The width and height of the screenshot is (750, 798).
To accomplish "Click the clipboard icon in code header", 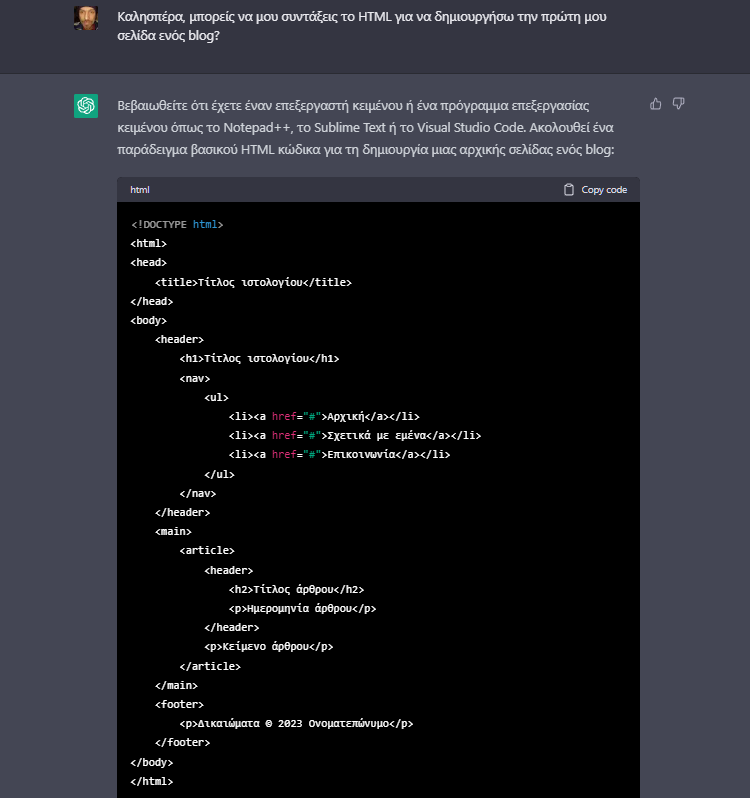I will [569, 190].
